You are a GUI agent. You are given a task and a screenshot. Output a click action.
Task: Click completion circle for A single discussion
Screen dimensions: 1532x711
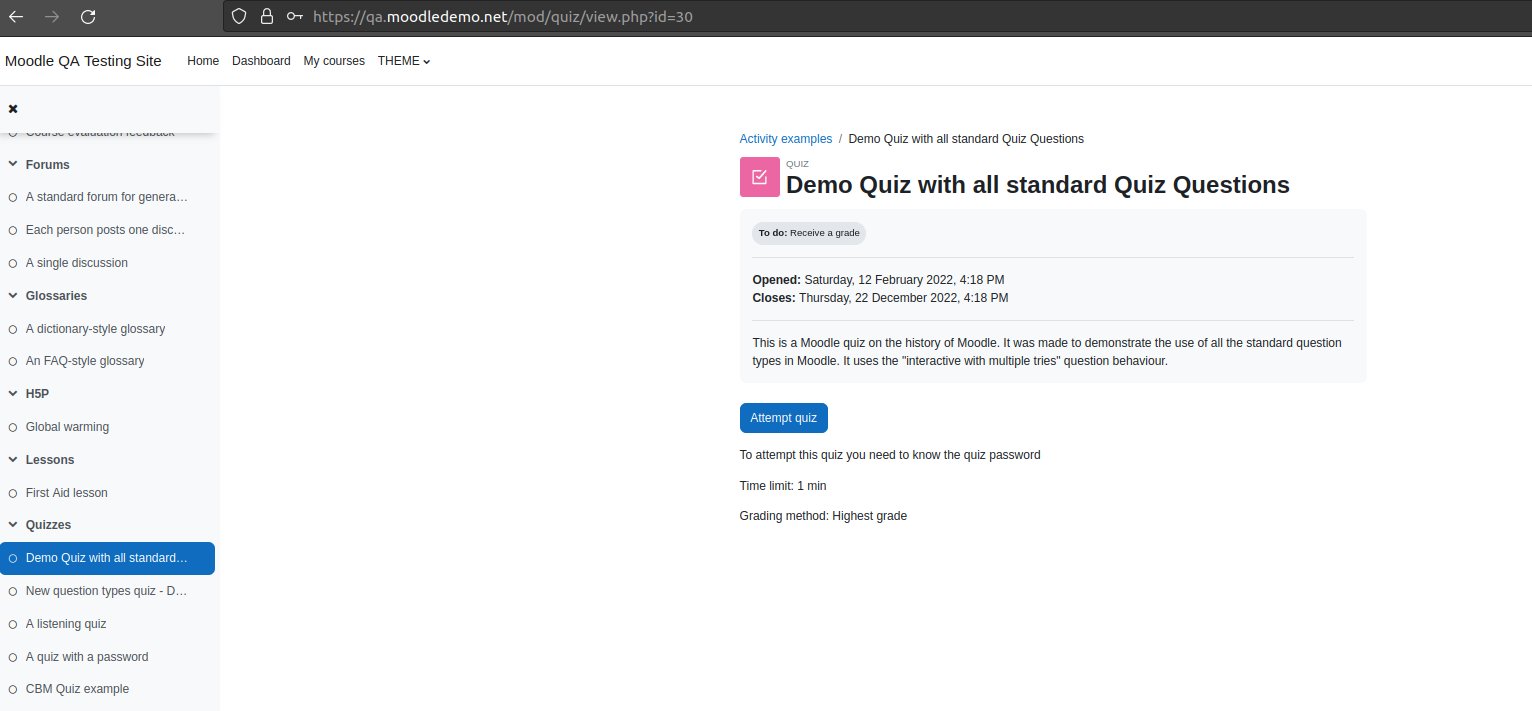(13, 263)
